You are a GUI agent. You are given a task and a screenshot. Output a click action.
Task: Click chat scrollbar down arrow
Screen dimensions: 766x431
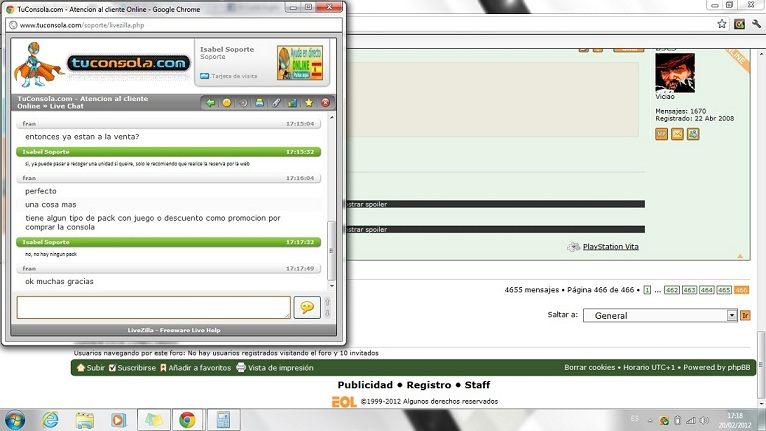[332, 286]
